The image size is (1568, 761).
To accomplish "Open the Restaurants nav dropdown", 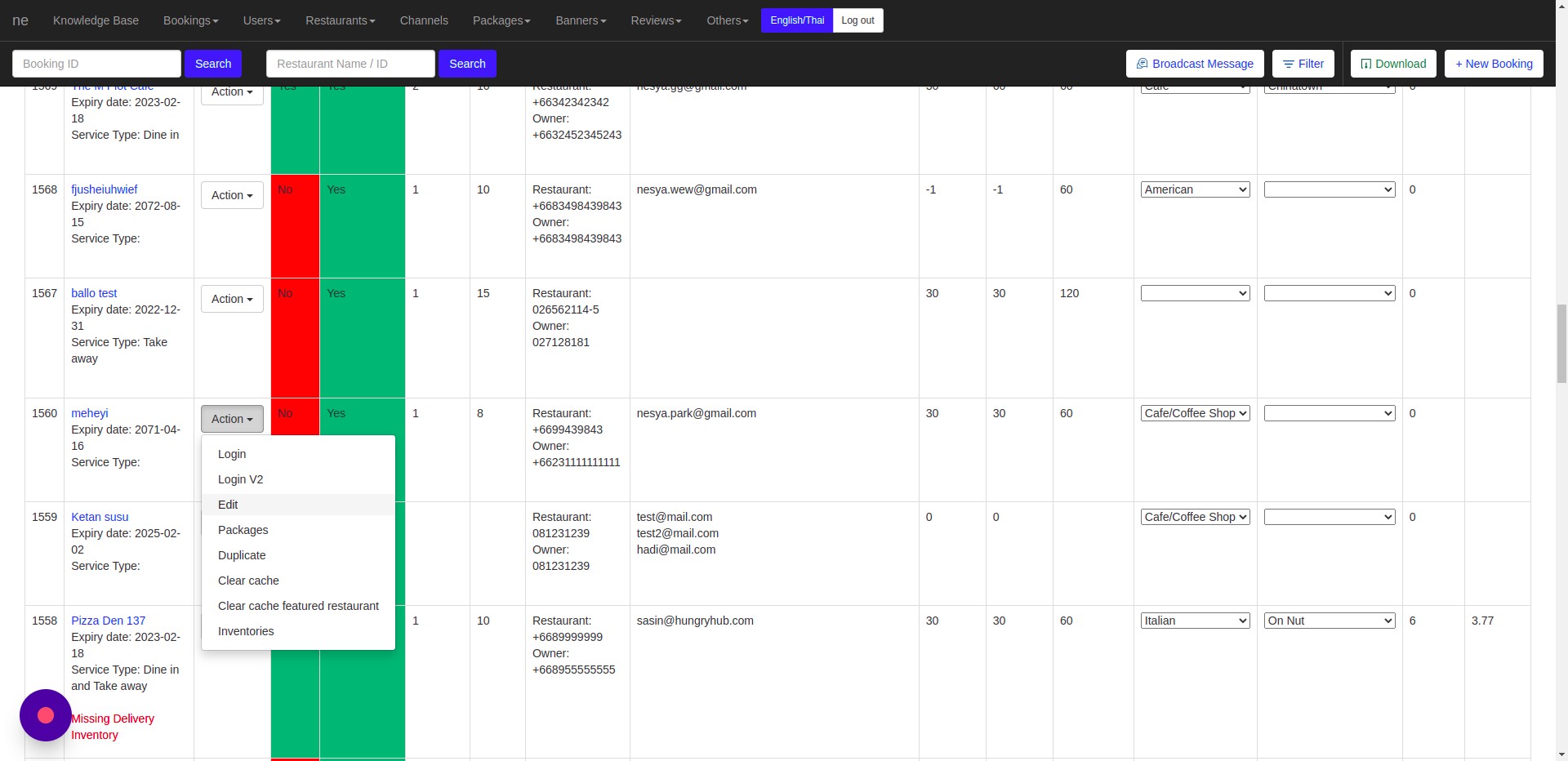I will coord(340,20).
